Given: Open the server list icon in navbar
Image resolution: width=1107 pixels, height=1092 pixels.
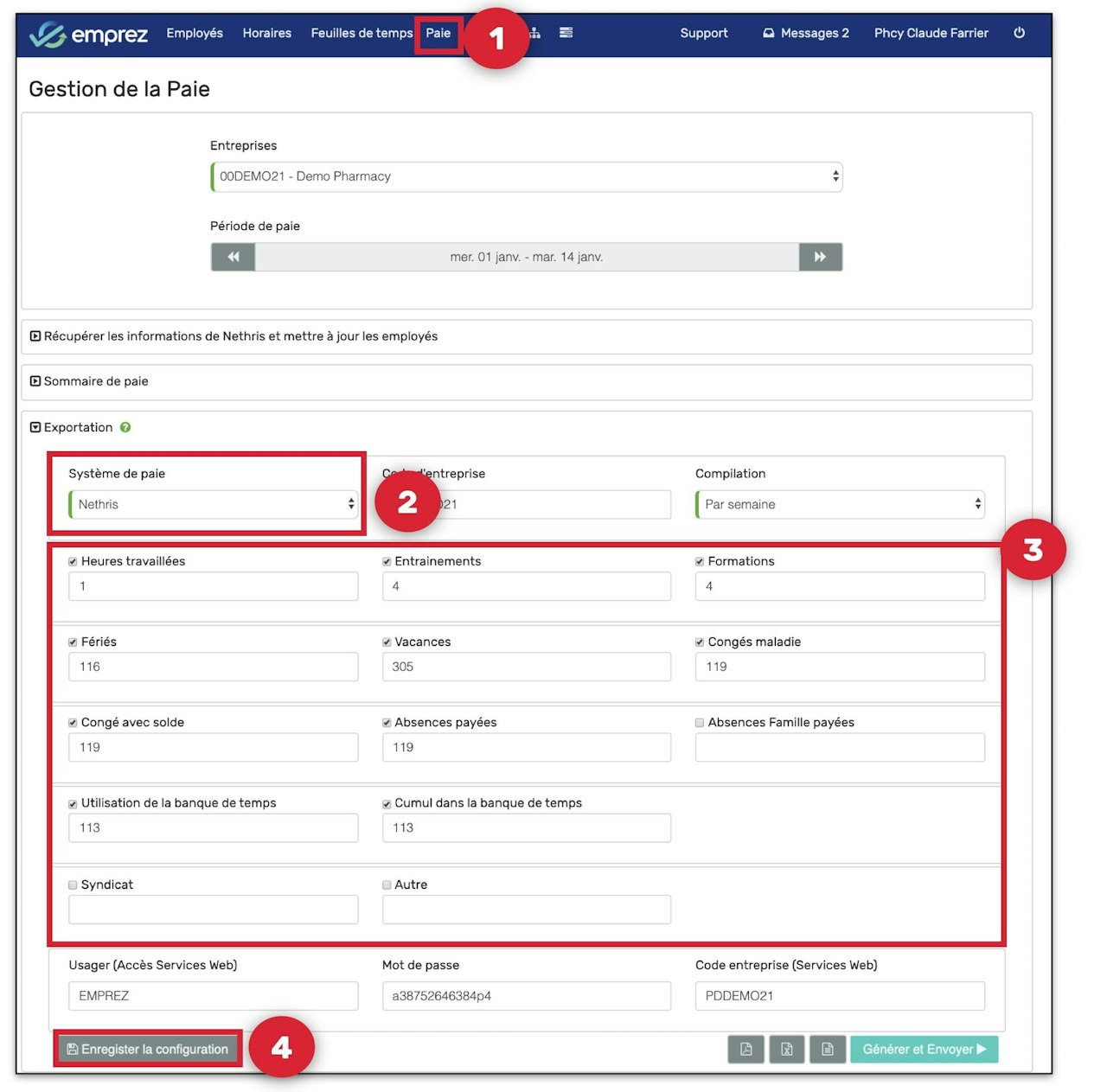Looking at the screenshot, I should pos(566,33).
